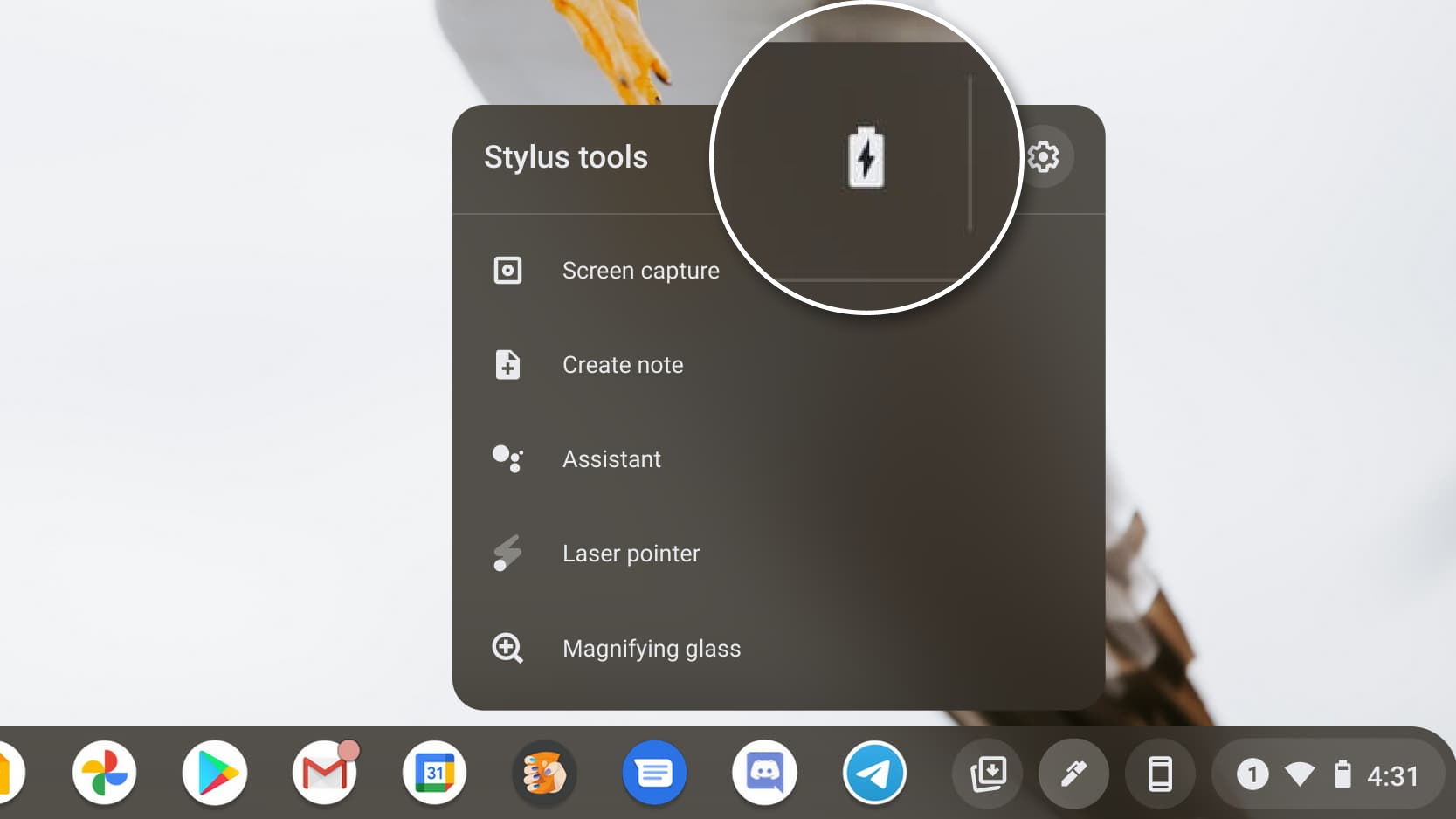Viewport: 1456px width, 819px height.
Task: Open Google Calendar app
Action: pyautogui.click(x=435, y=774)
